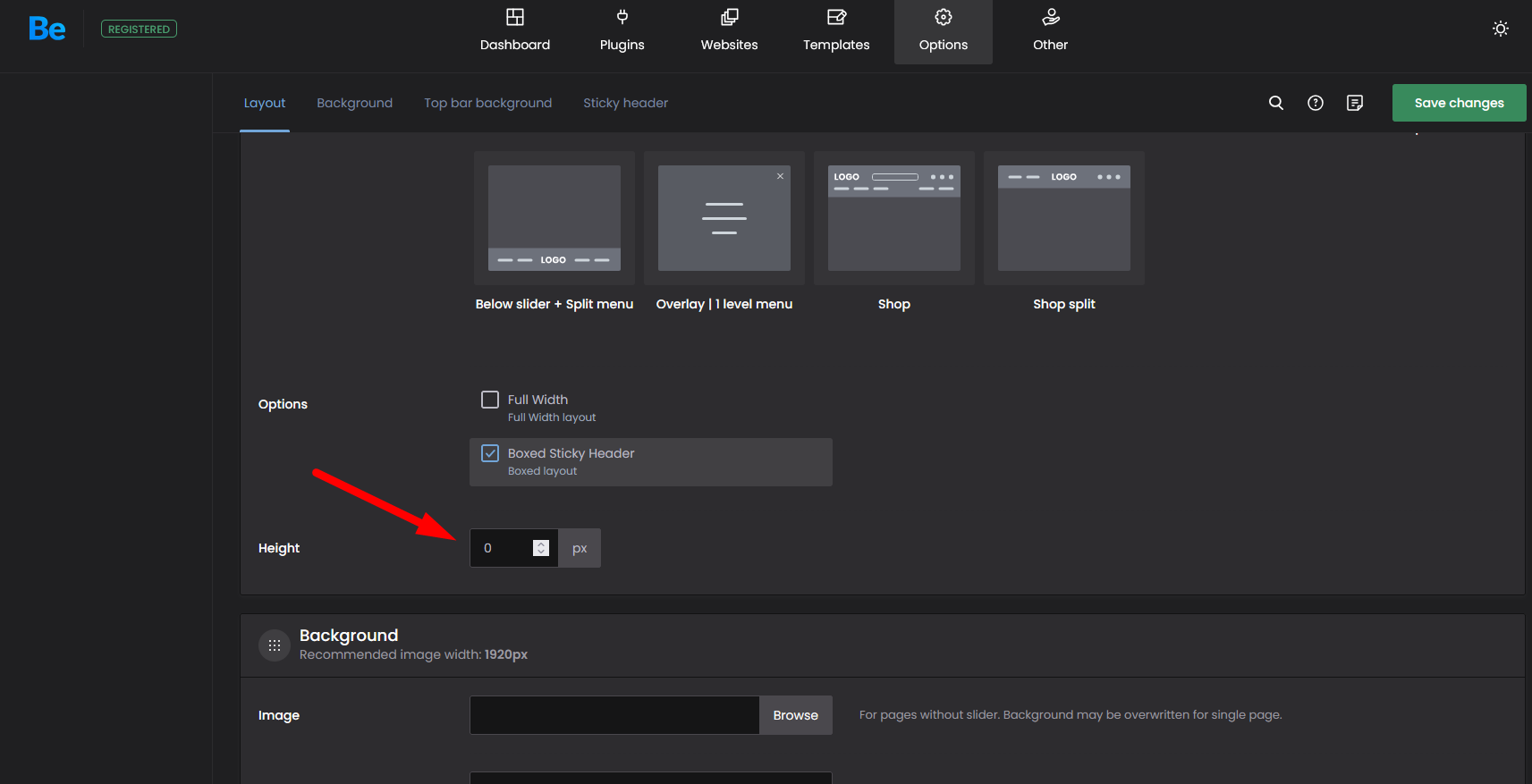Select the Shop header layout

pyautogui.click(x=894, y=218)
